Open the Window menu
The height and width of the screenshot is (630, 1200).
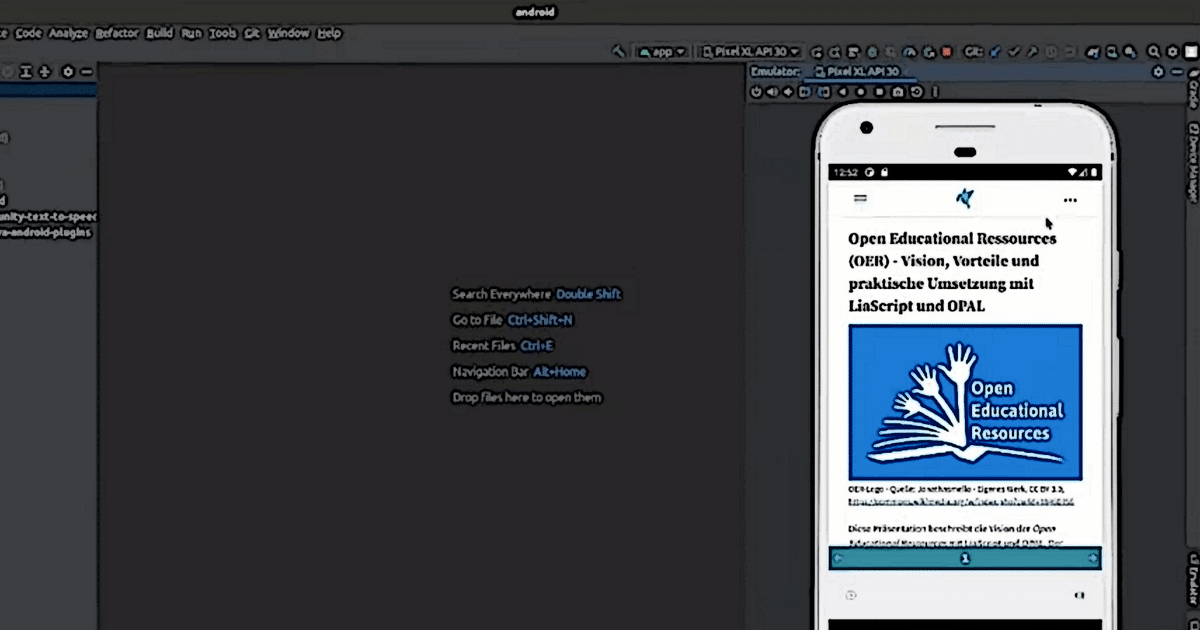click(x=288, y=33)
